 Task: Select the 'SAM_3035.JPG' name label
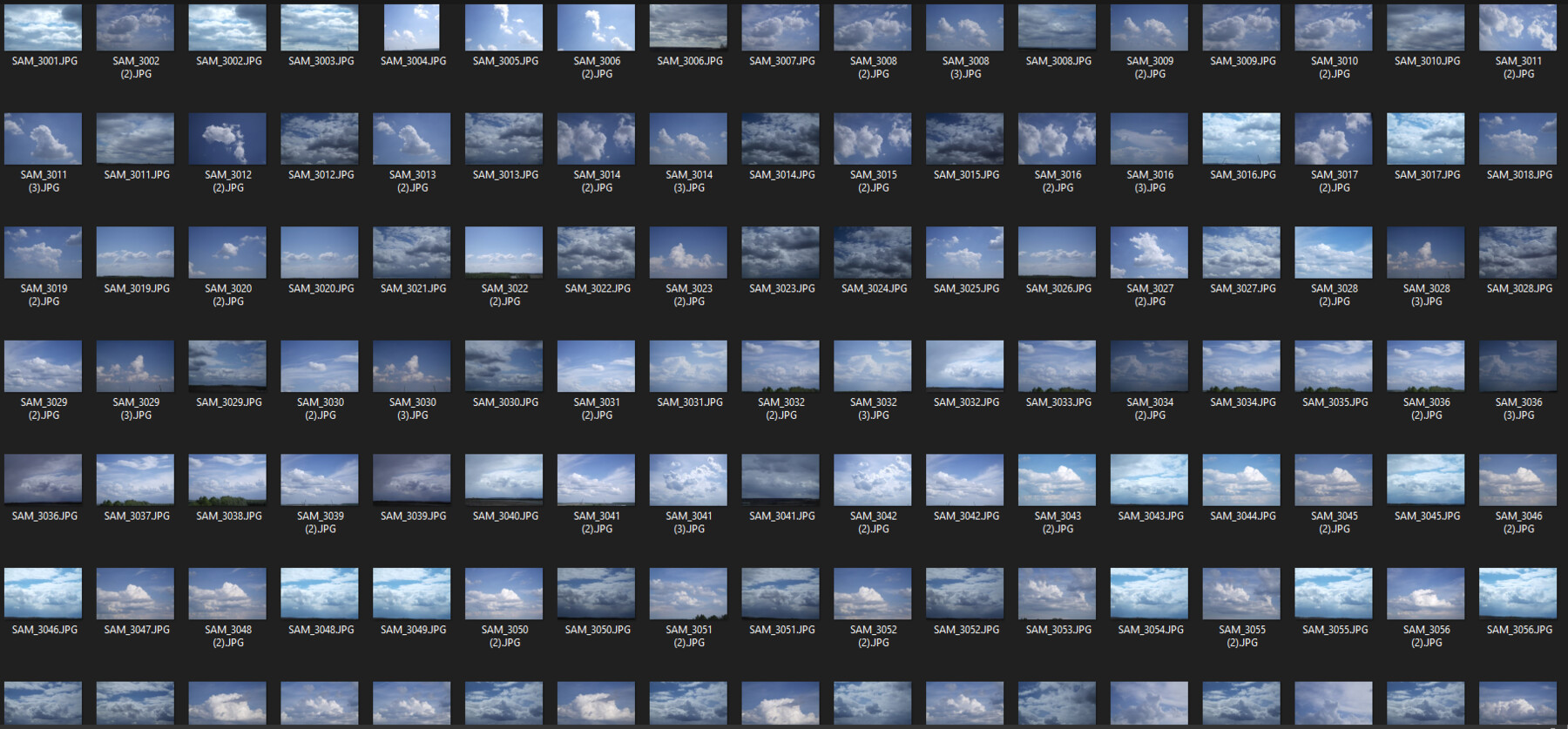tap(1335, 402)
